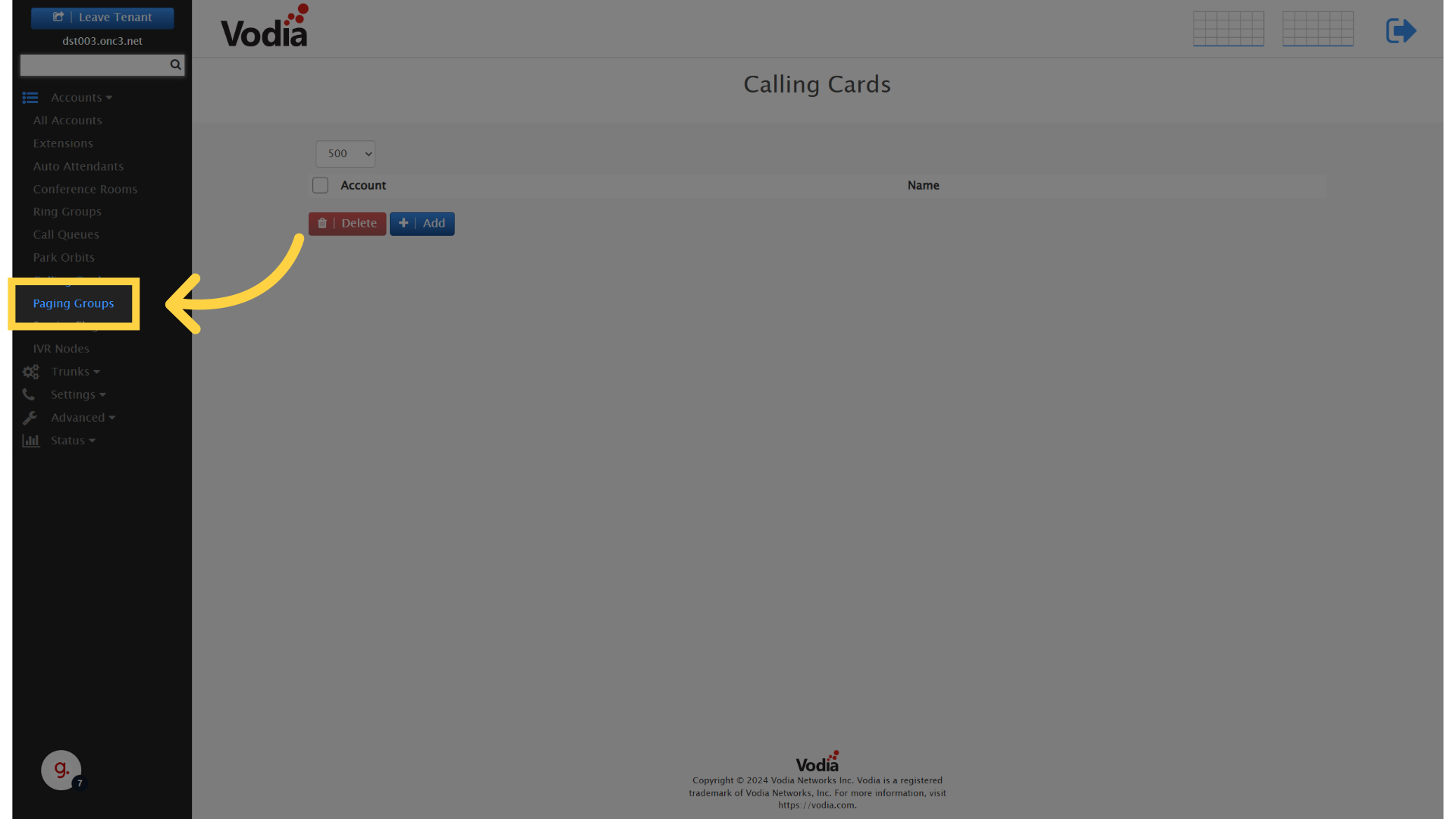Select 500 from the dropdown
This screenshot has height=819, width=1456.
click(345, 153)
